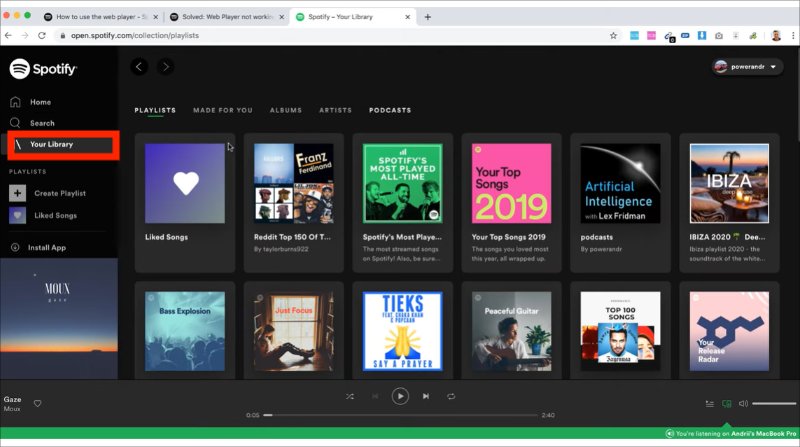Click the song title Gaze in player
Screen dimensions: 800x447
click(12, 400)
